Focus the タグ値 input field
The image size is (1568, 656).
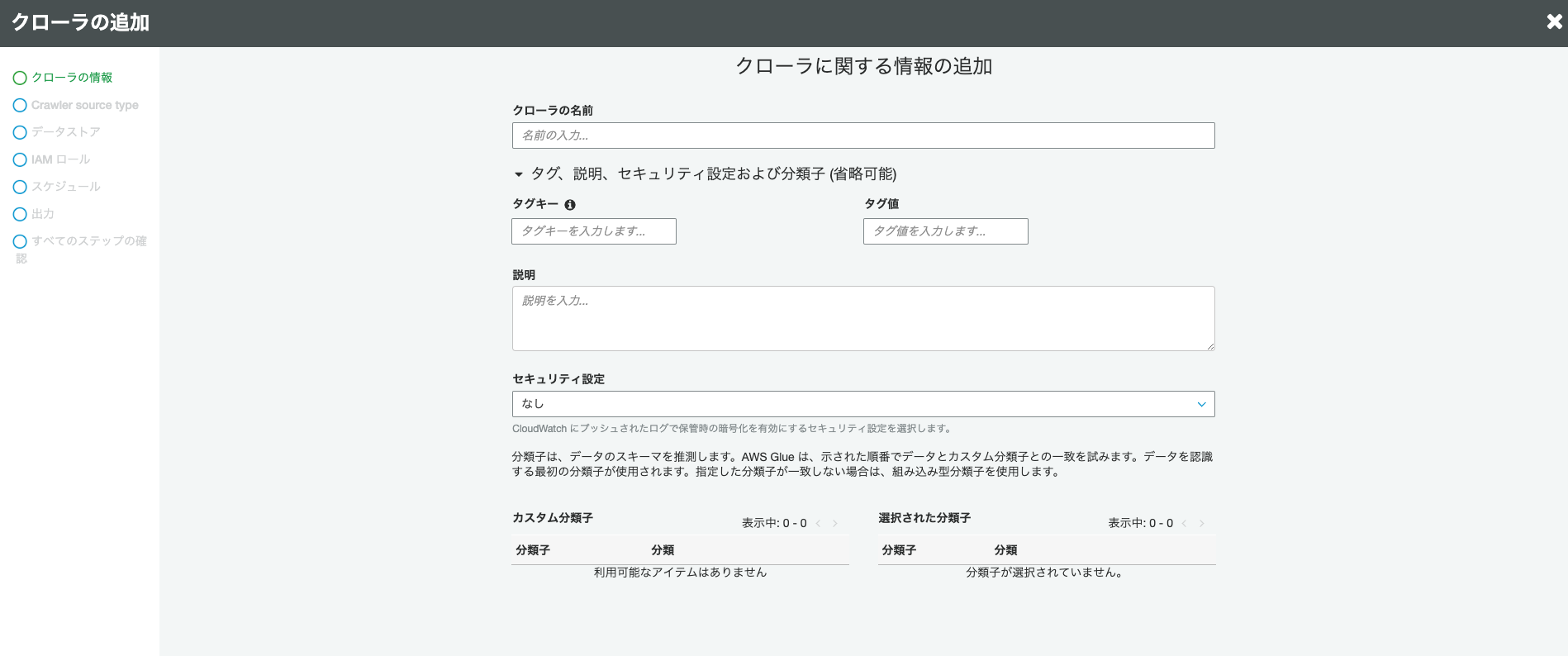945,231
